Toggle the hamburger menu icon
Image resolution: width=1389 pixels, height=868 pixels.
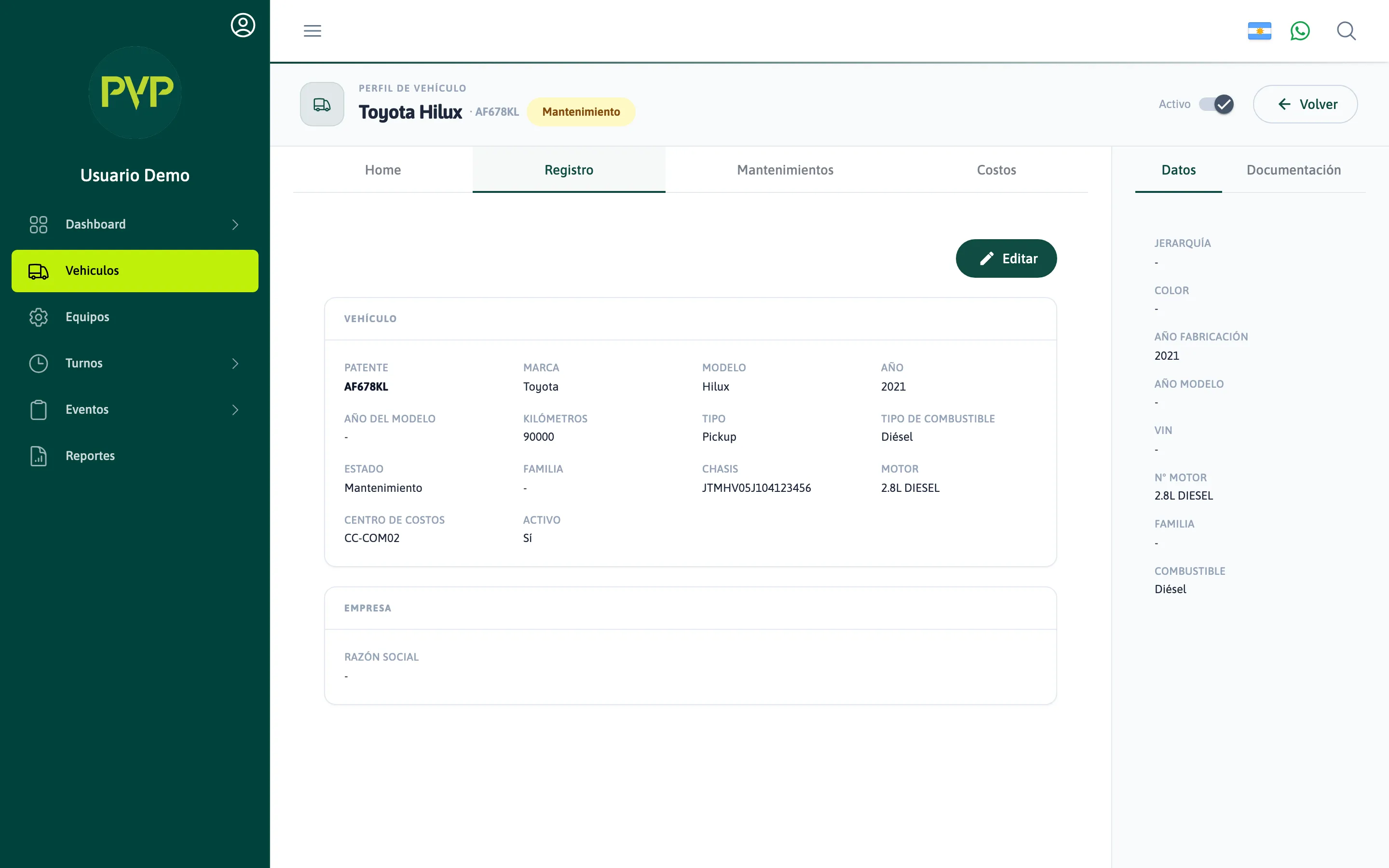(x=312, y=31)
